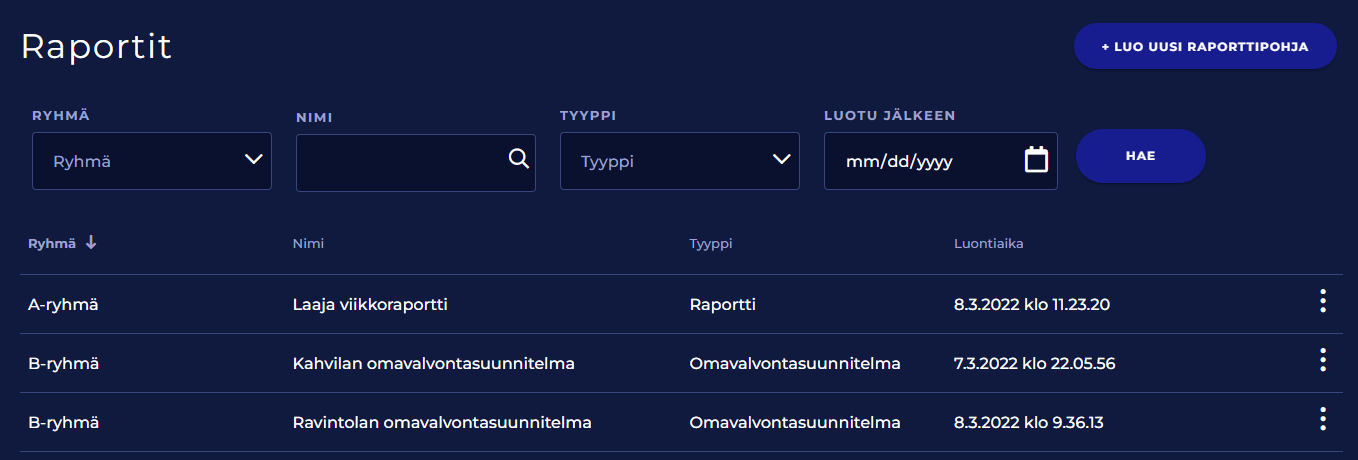The width and height of the screenshot is (1358, 460).
Task: Open the Ryhmä filter dropdown
Action: point(152,161)
